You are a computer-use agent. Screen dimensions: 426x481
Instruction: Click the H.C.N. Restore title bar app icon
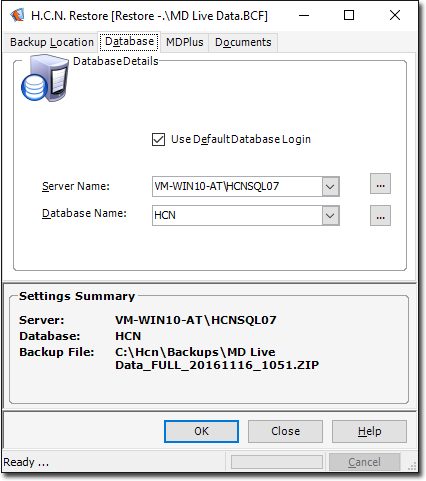(17, 15)
